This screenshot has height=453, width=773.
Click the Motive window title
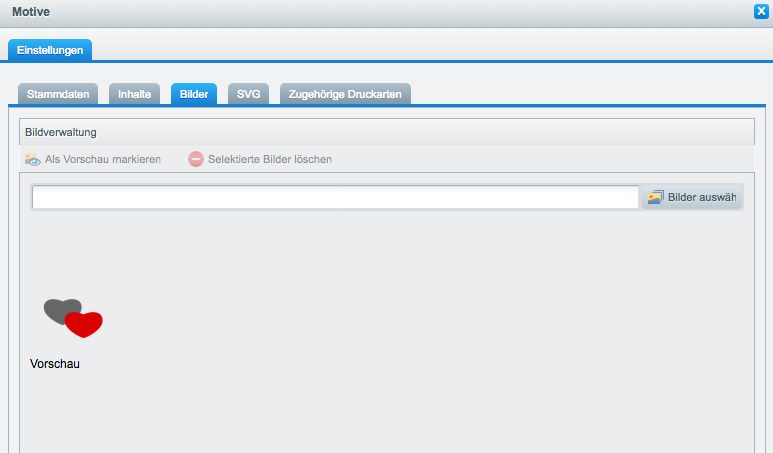click(30, 12)
